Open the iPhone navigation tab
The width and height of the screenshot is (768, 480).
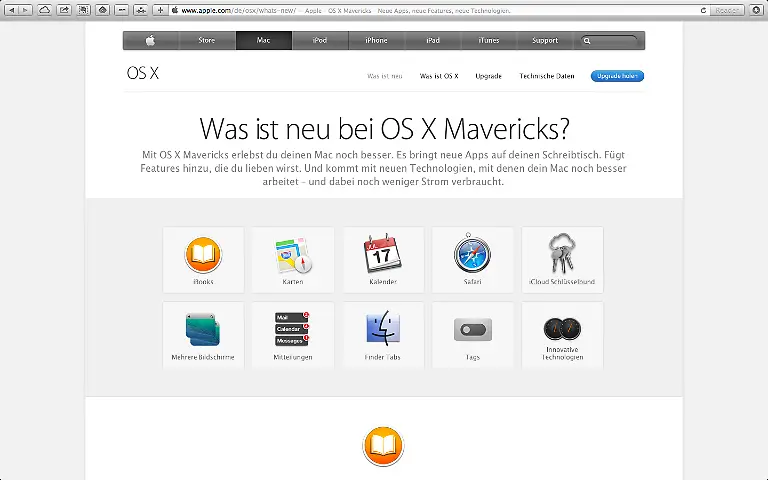coord(376,40)
